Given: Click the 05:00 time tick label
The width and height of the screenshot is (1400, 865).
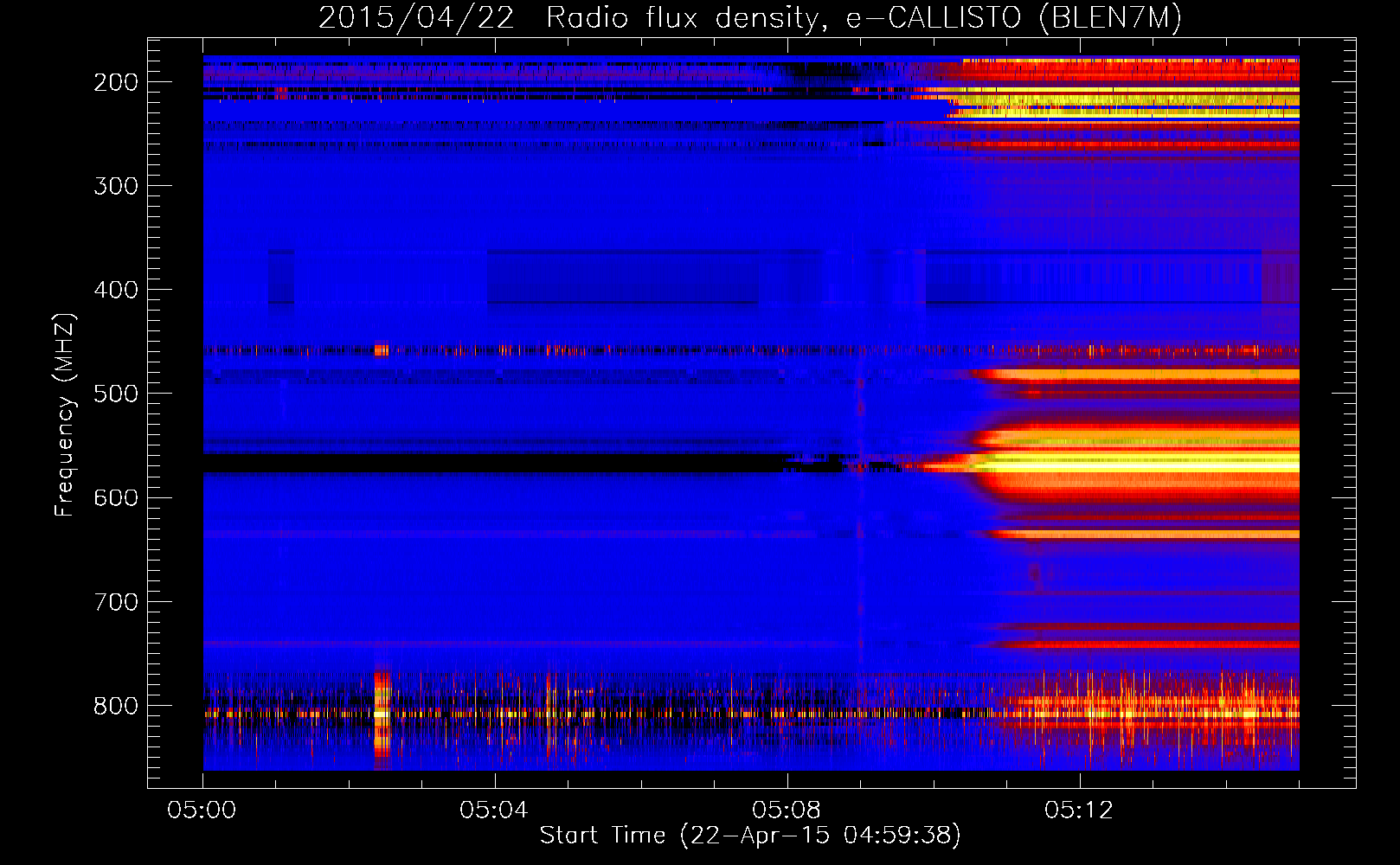Looking at the screenshot, I should click(202, 811).
